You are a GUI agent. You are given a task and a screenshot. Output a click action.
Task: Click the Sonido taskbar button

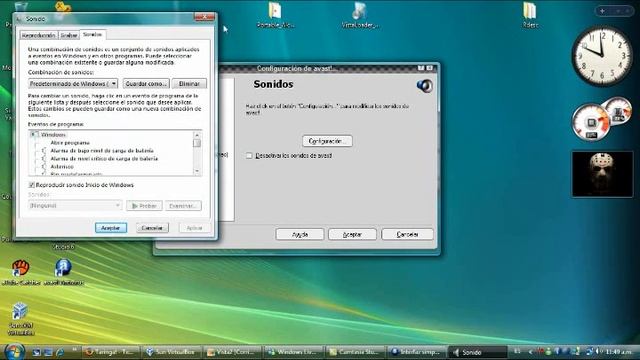478,352
